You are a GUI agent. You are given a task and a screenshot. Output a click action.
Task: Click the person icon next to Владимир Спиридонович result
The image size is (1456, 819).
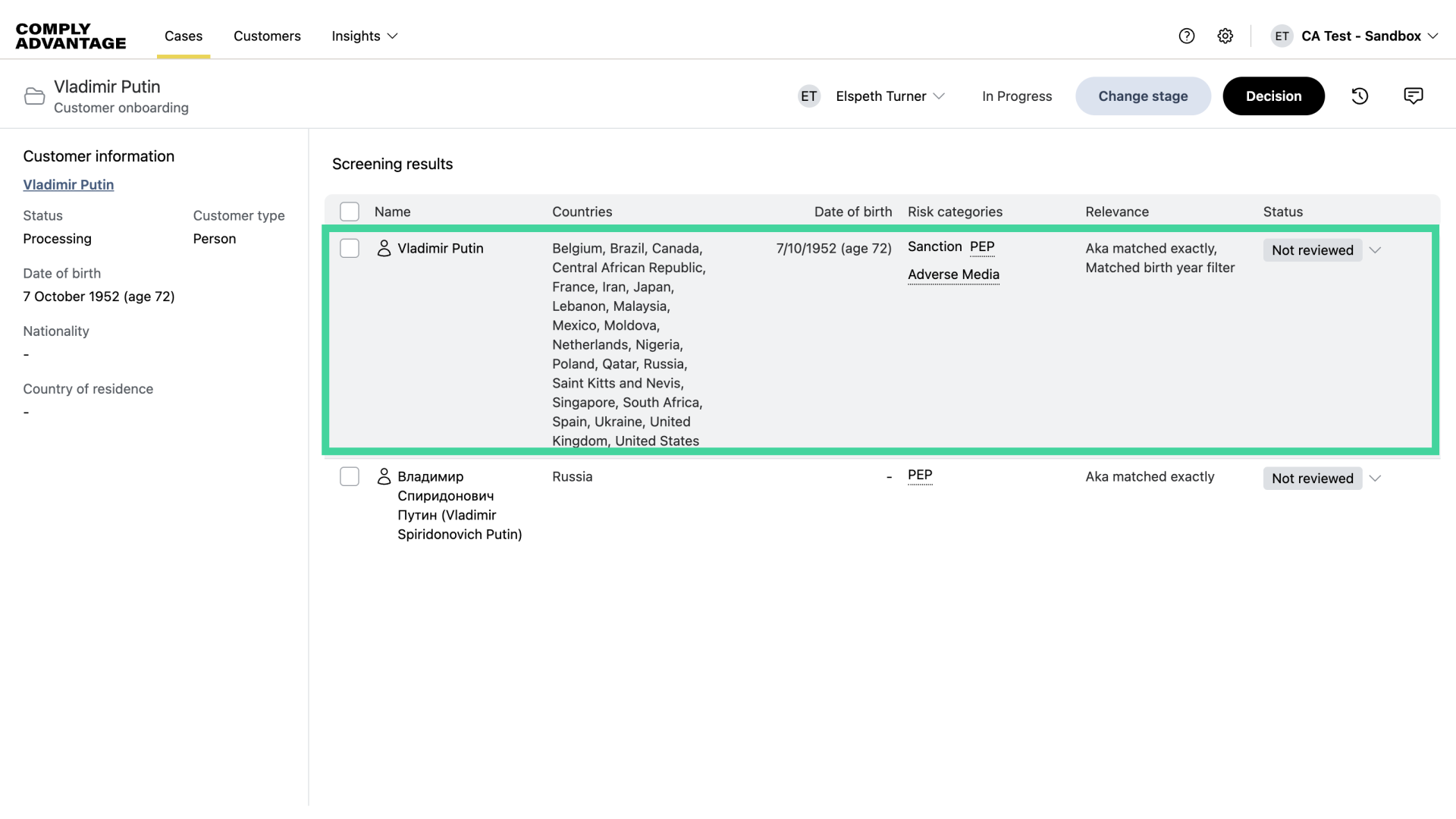[384, 477]
